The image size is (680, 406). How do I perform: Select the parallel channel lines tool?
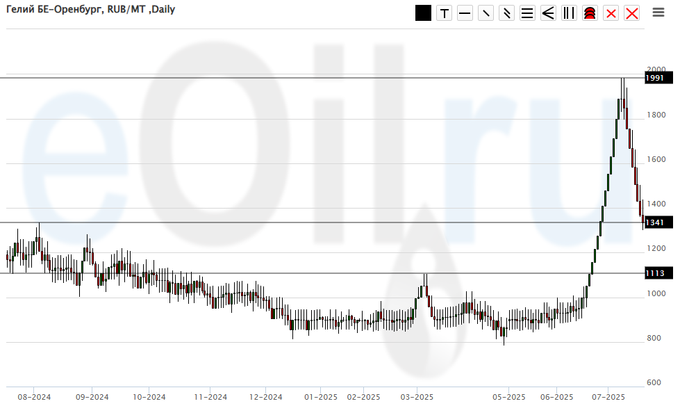507,13
